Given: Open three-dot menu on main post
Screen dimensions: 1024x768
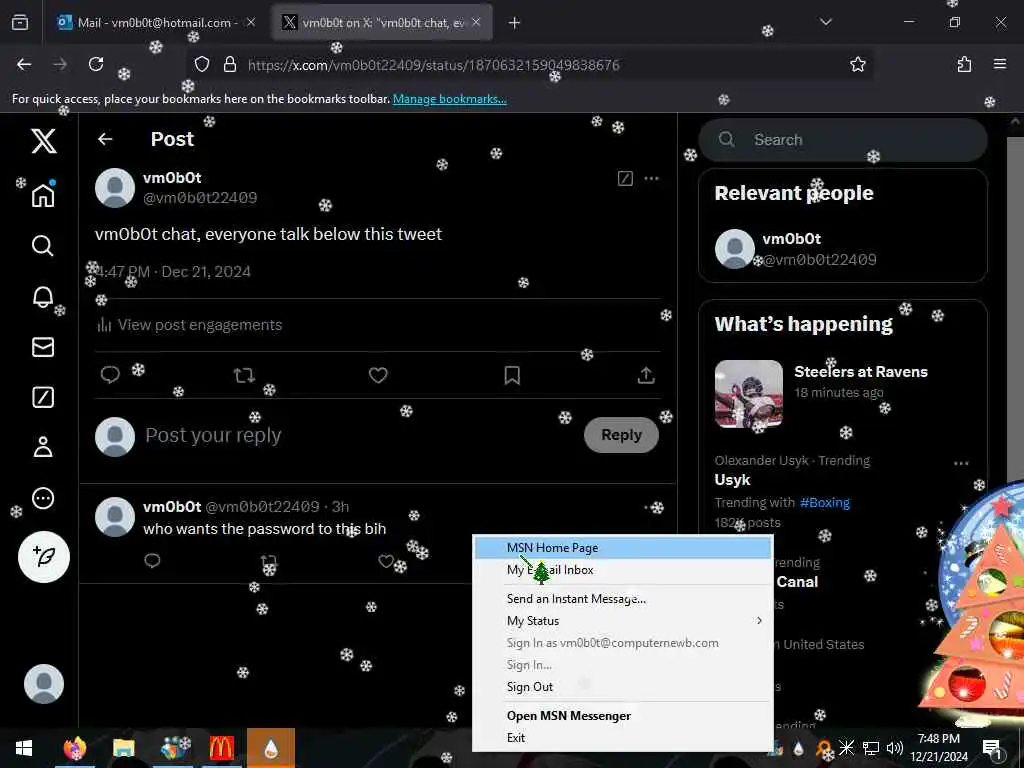Looking at the screenshot, I should (x=652, y=178).
